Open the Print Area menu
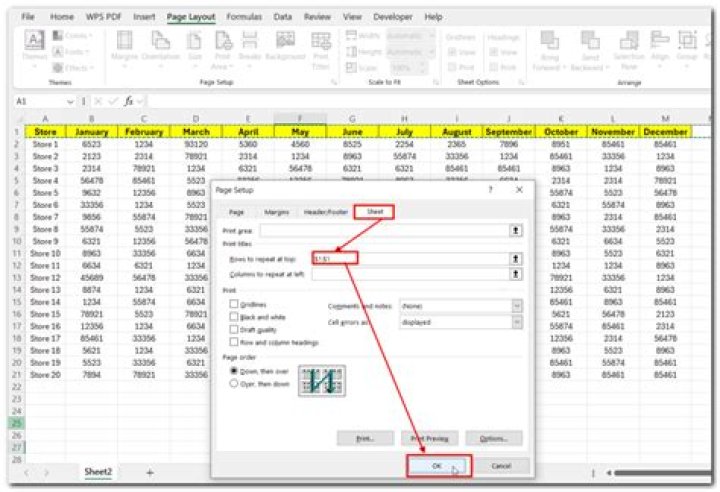 (223, 50)
